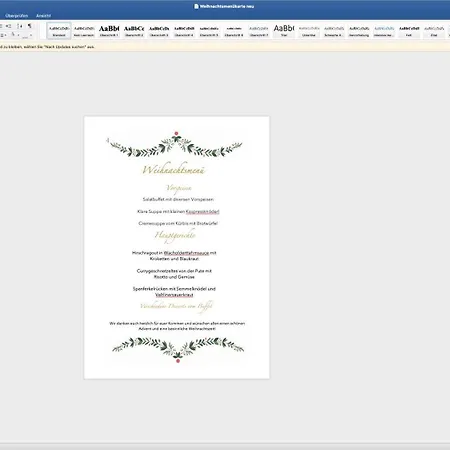Click the sort icon in the ribbon

click(x=20, y=26)
